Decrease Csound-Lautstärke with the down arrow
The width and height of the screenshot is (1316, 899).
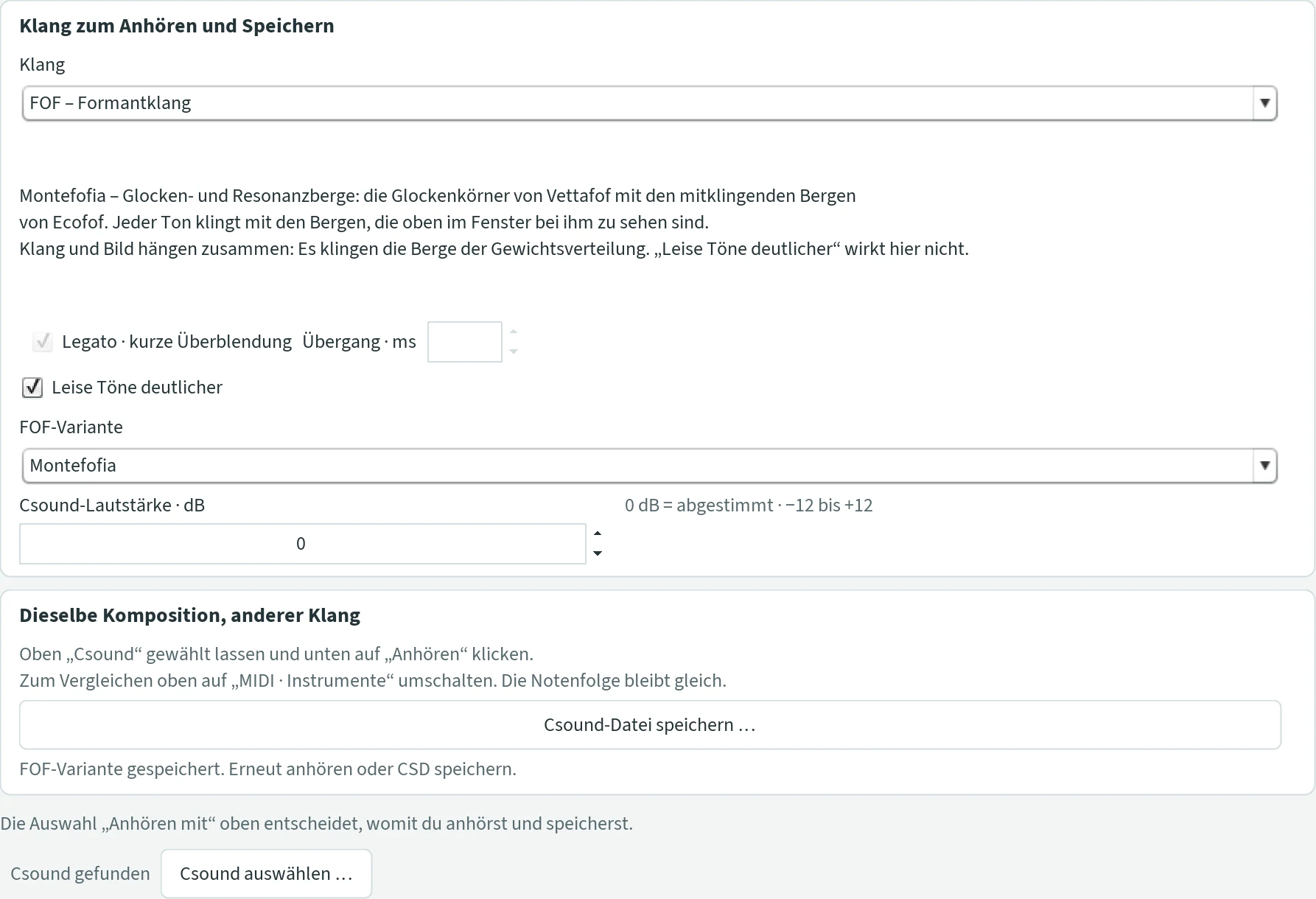point(598,553)
